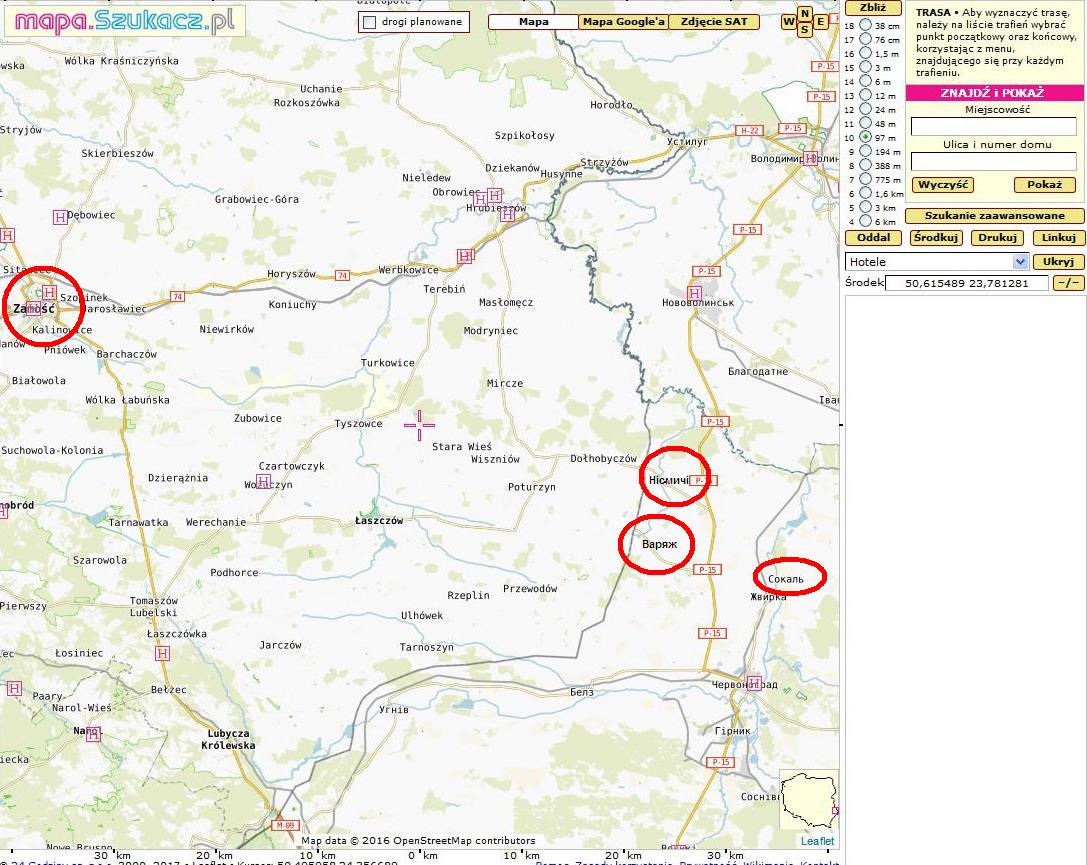Pan the map south with S button

coord(804,29)
